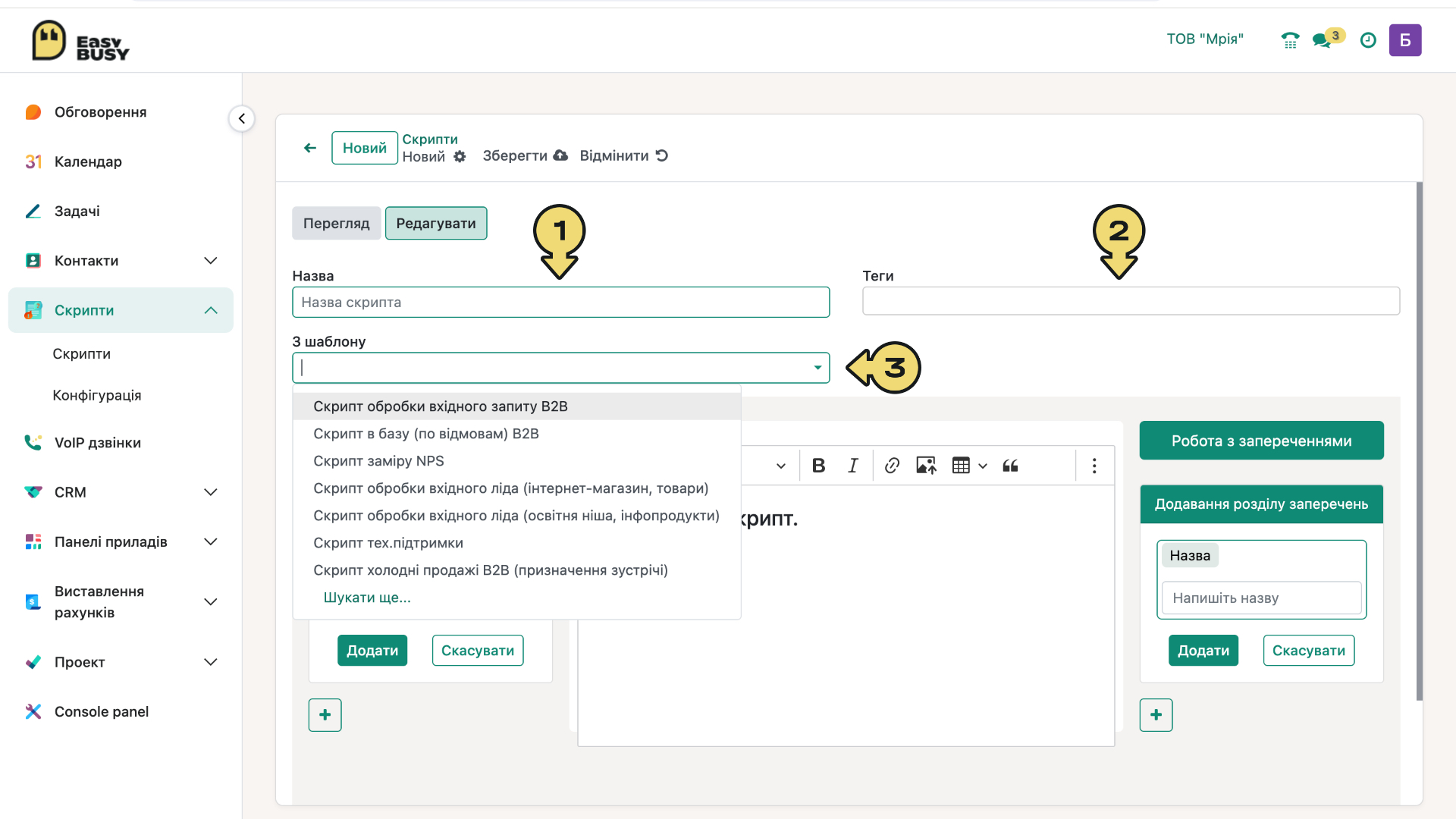Switch to the Перегляд tab
Viewport: 1456px width, 819px height.
[337, 224]
